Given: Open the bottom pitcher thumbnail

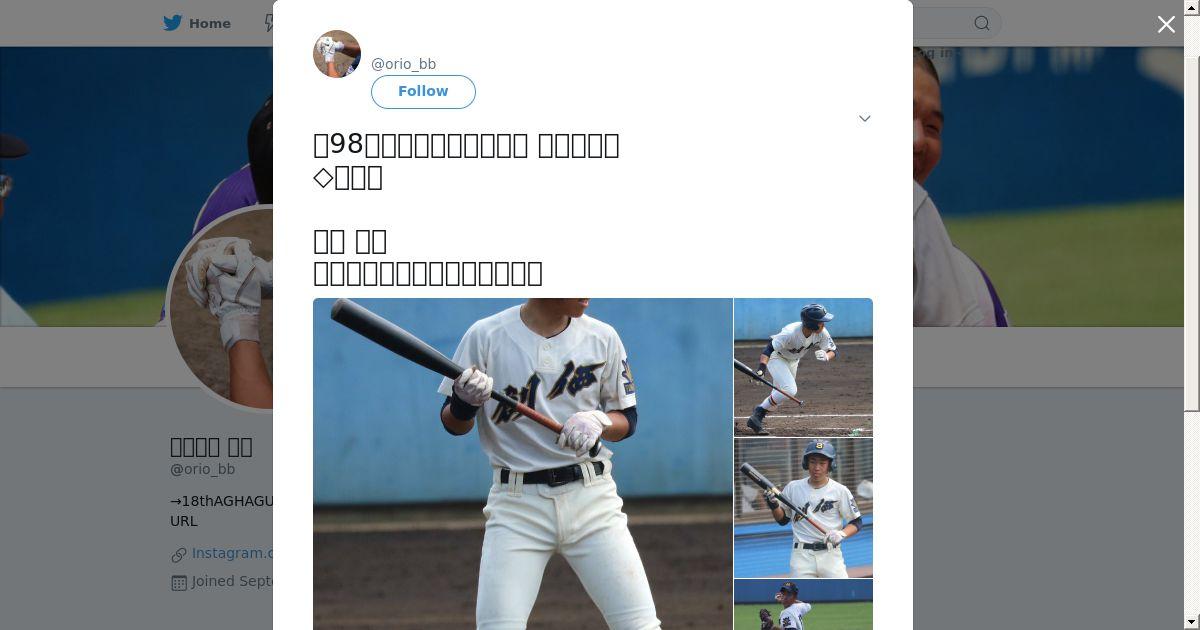Looking at the screenshot, I should click(804, 605).
